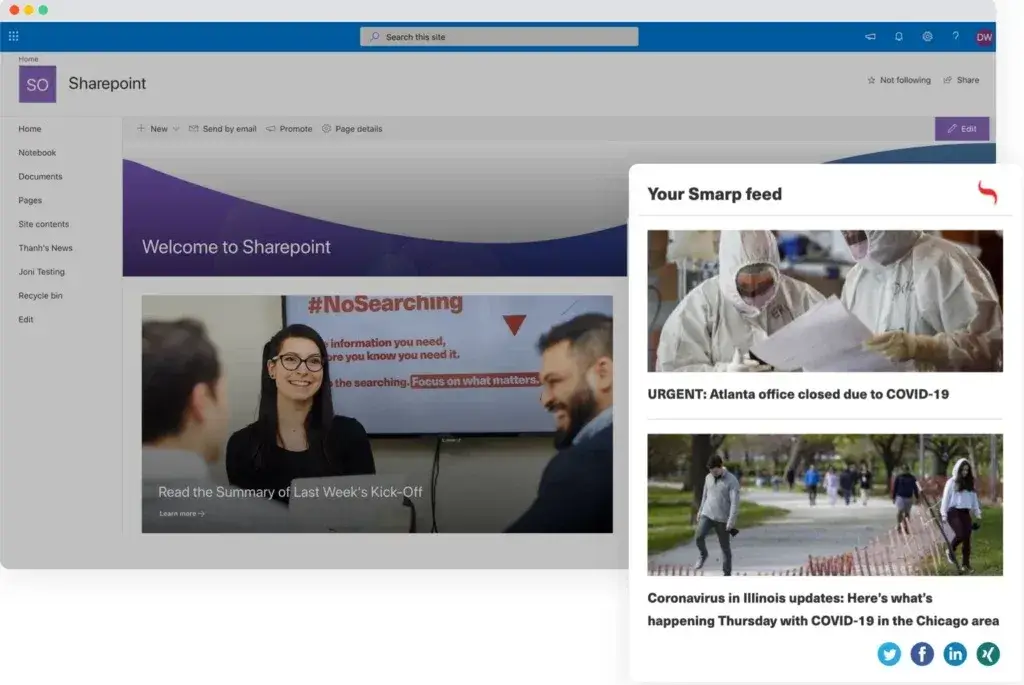
Task: Click Learn more on the Kick-Off card
Action: 182,514
